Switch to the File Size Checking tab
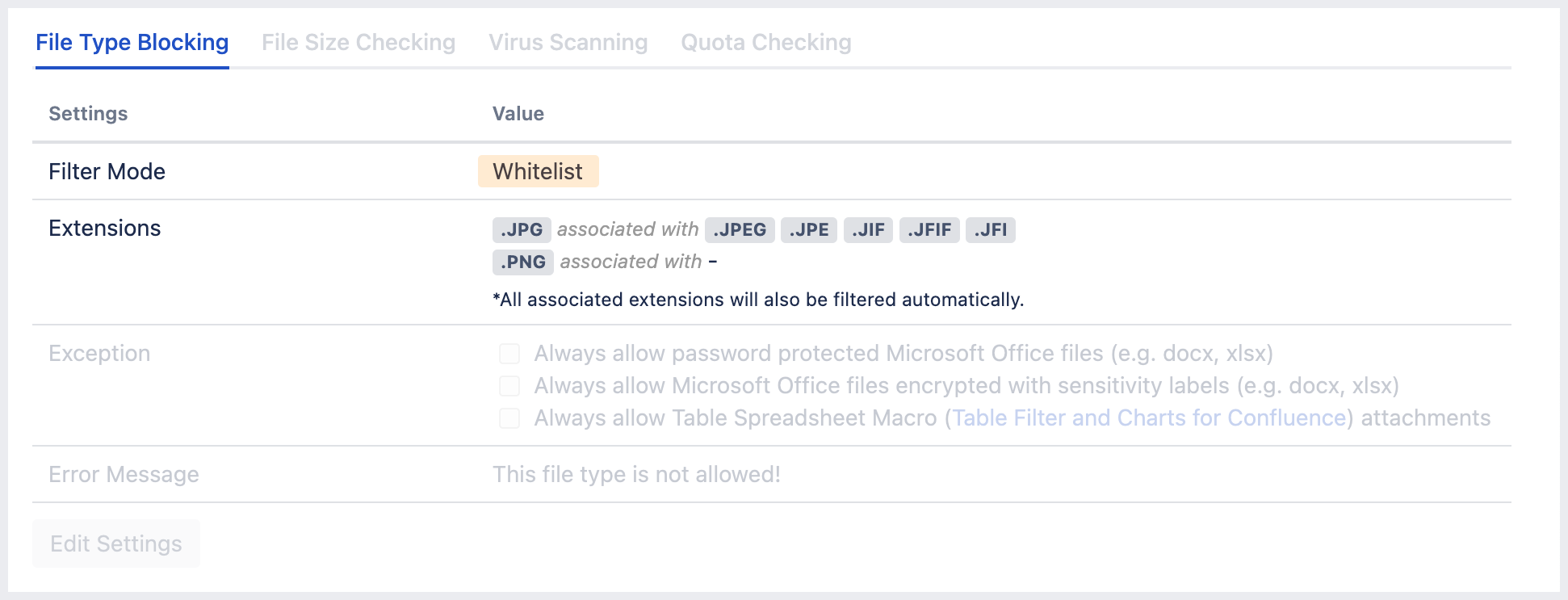The height and width of the screenshot is (600, 1568). click(x=358, y=42)
